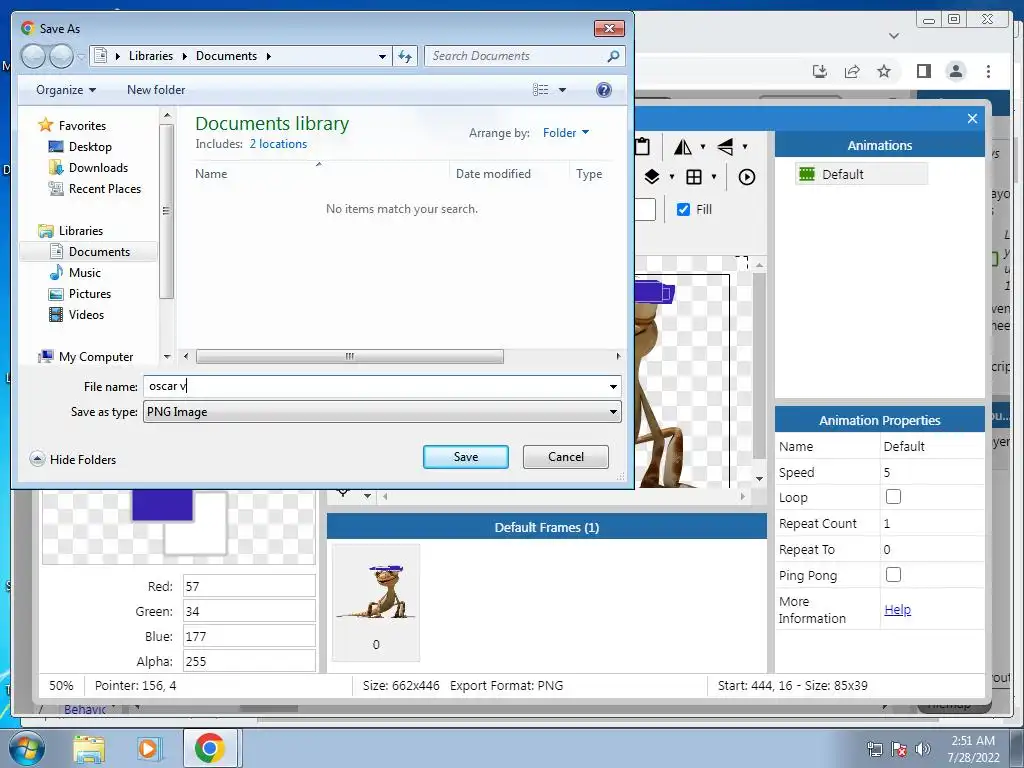Select Videos library in navigation pane
This screenshot has height=768, width=1024.
pos(86,315)
